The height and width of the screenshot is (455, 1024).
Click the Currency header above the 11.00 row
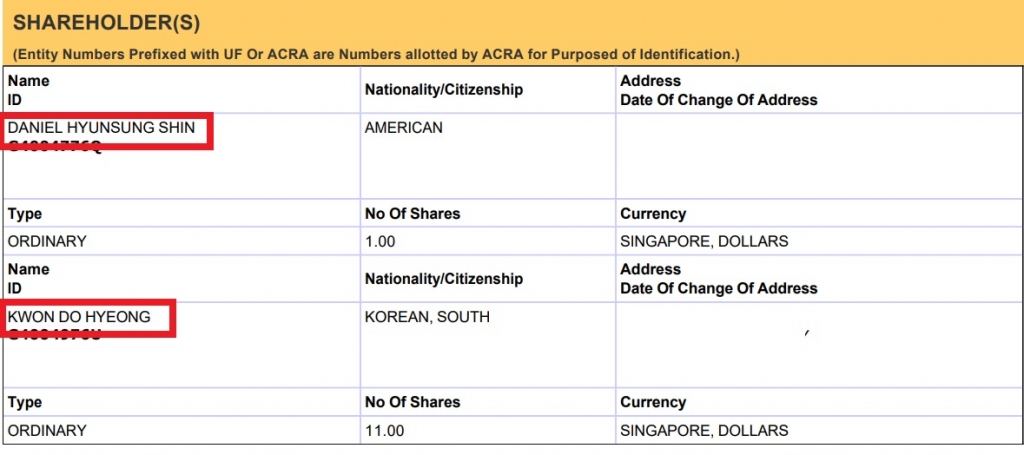(653, 402)
